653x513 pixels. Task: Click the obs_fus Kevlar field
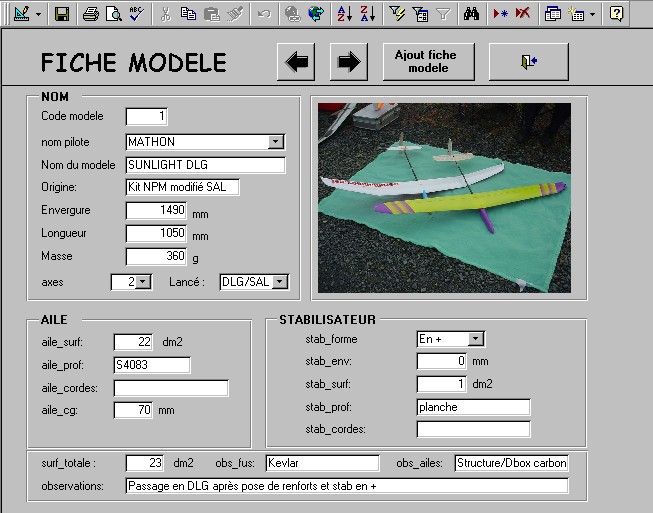tap(322, 463)
